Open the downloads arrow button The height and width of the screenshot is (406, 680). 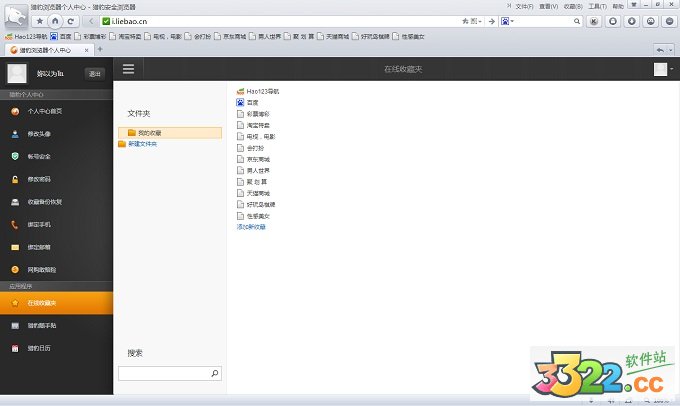pos(631,21)
